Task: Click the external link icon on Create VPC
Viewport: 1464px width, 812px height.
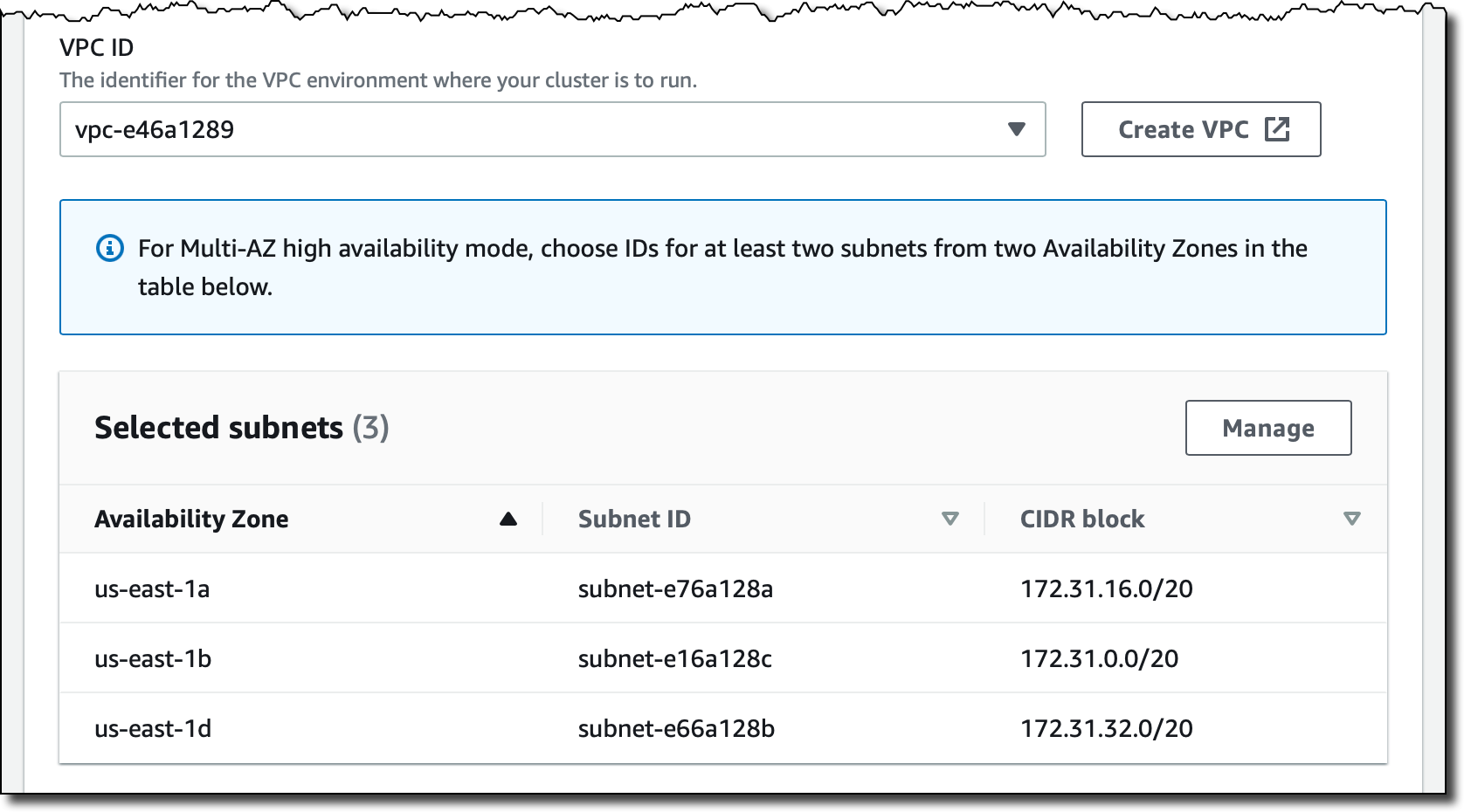Action: [1277, 129]
